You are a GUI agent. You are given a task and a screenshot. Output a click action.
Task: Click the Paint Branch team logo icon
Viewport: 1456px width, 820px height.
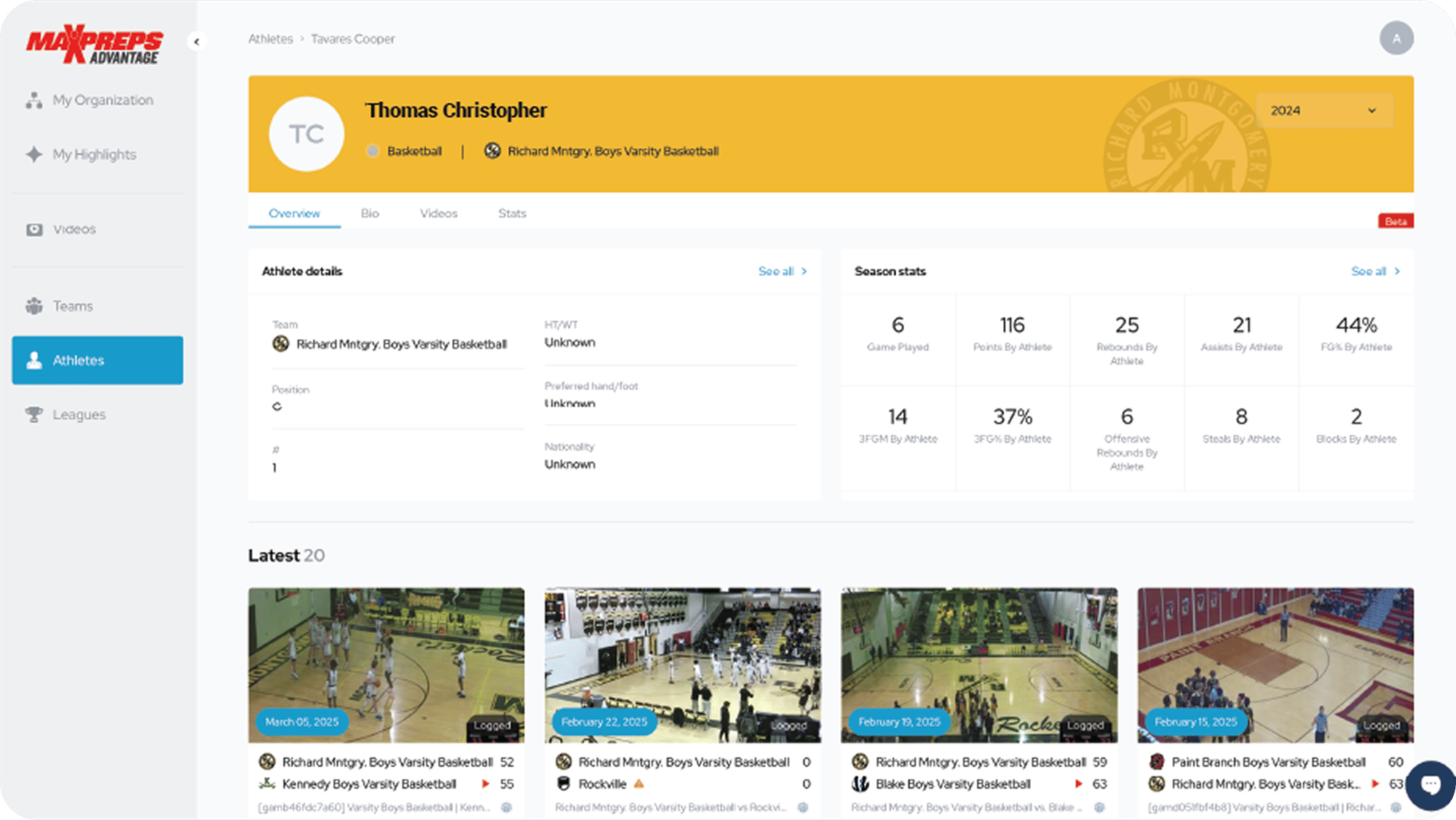pos(1157,762)
